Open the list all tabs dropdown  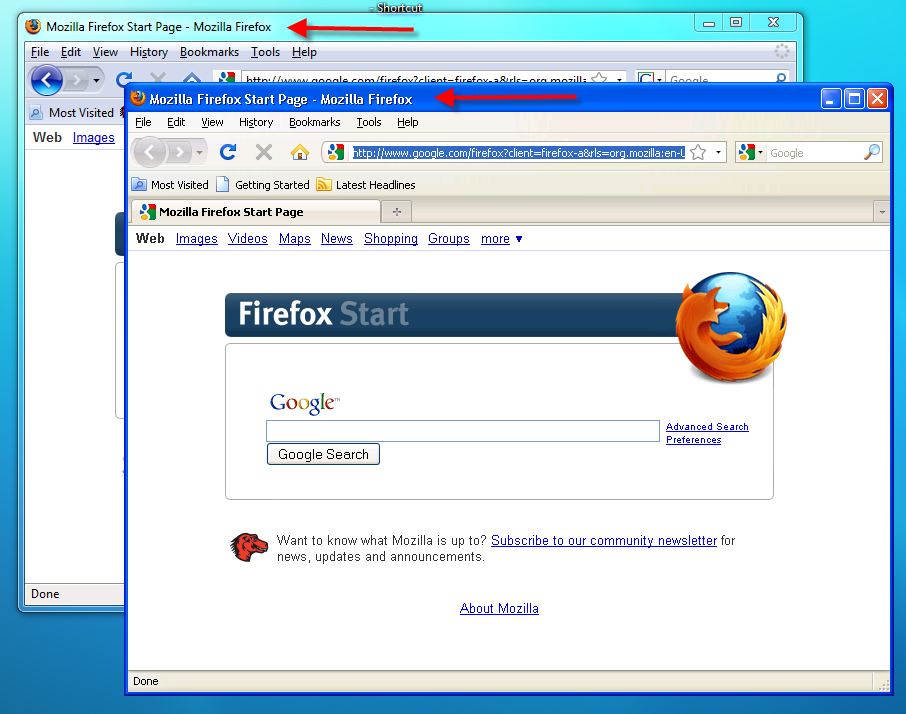[881, 212]
